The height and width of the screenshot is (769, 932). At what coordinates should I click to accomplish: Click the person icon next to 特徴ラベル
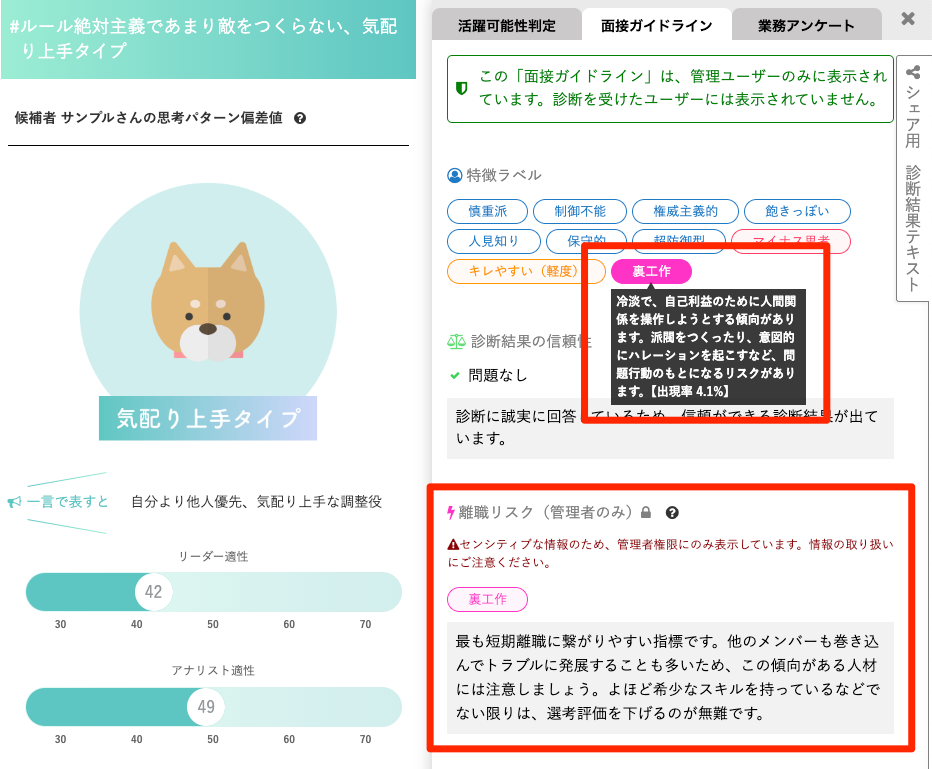click(455, 175)
